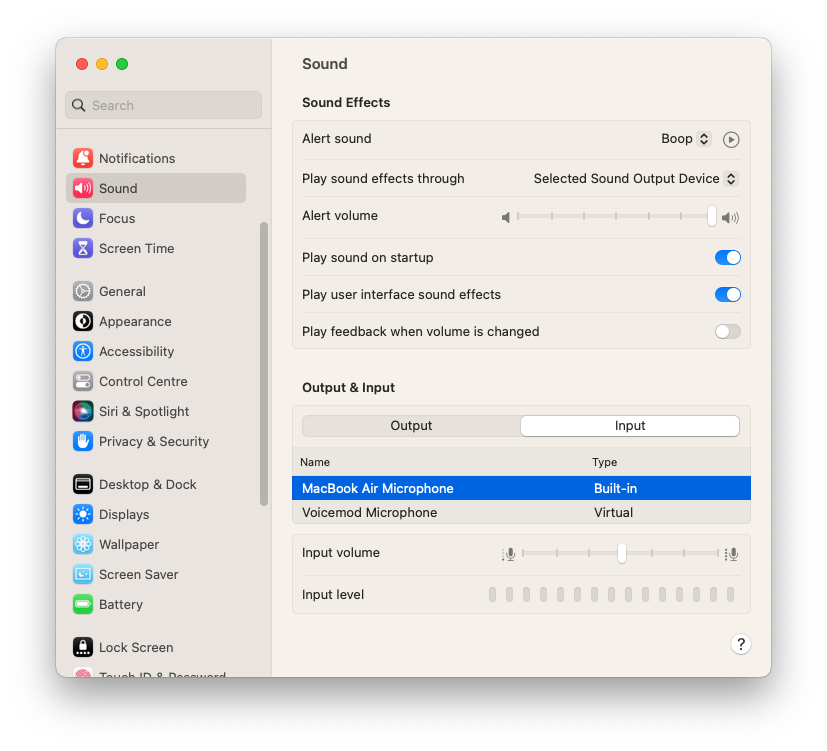Screen dimensions: 827x751
Task: Click the Focus moon icon
Action: coord(83,218)
